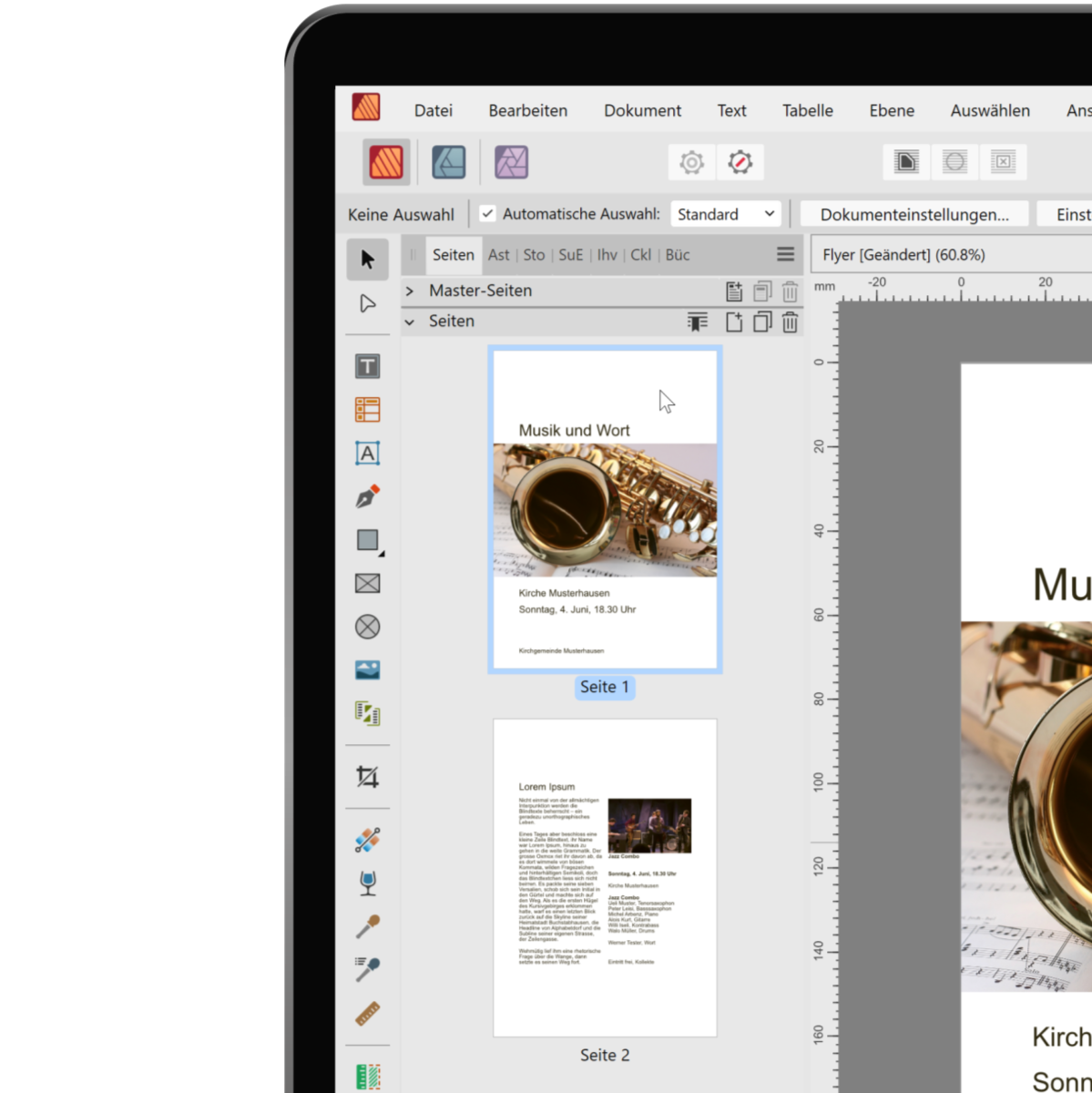Expand the Master-Seiten section
1092x1093 pixels.
coord(410,291)
